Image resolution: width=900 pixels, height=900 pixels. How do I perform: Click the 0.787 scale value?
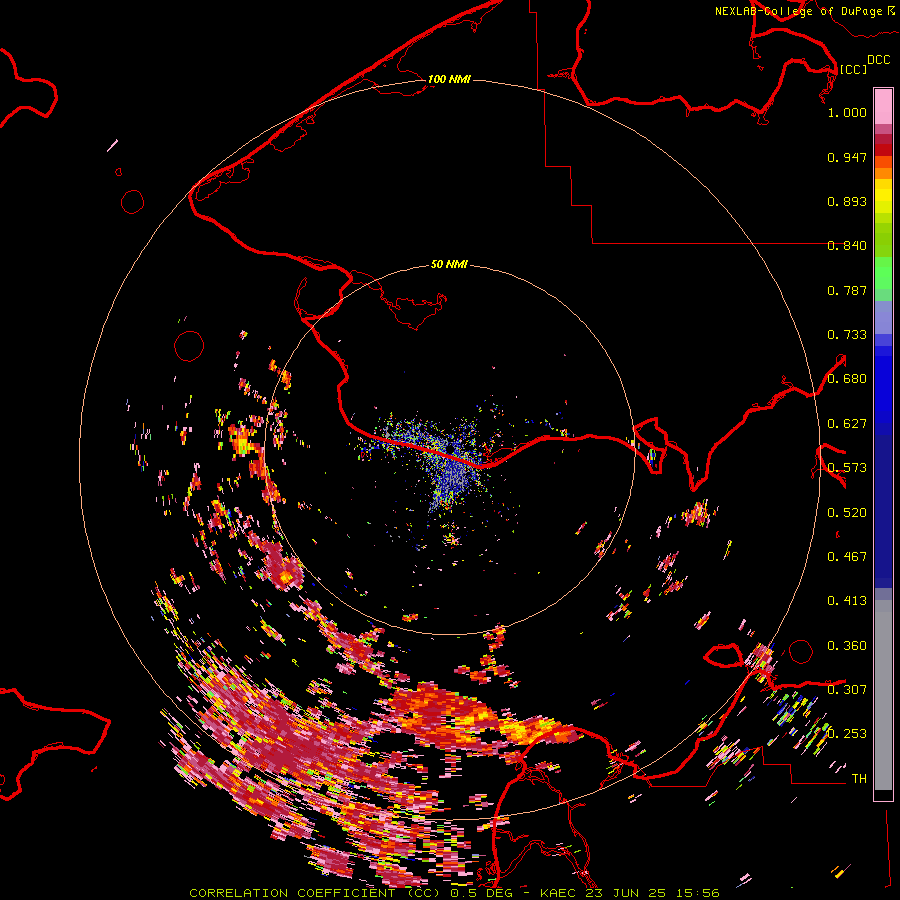coord(847,290)
